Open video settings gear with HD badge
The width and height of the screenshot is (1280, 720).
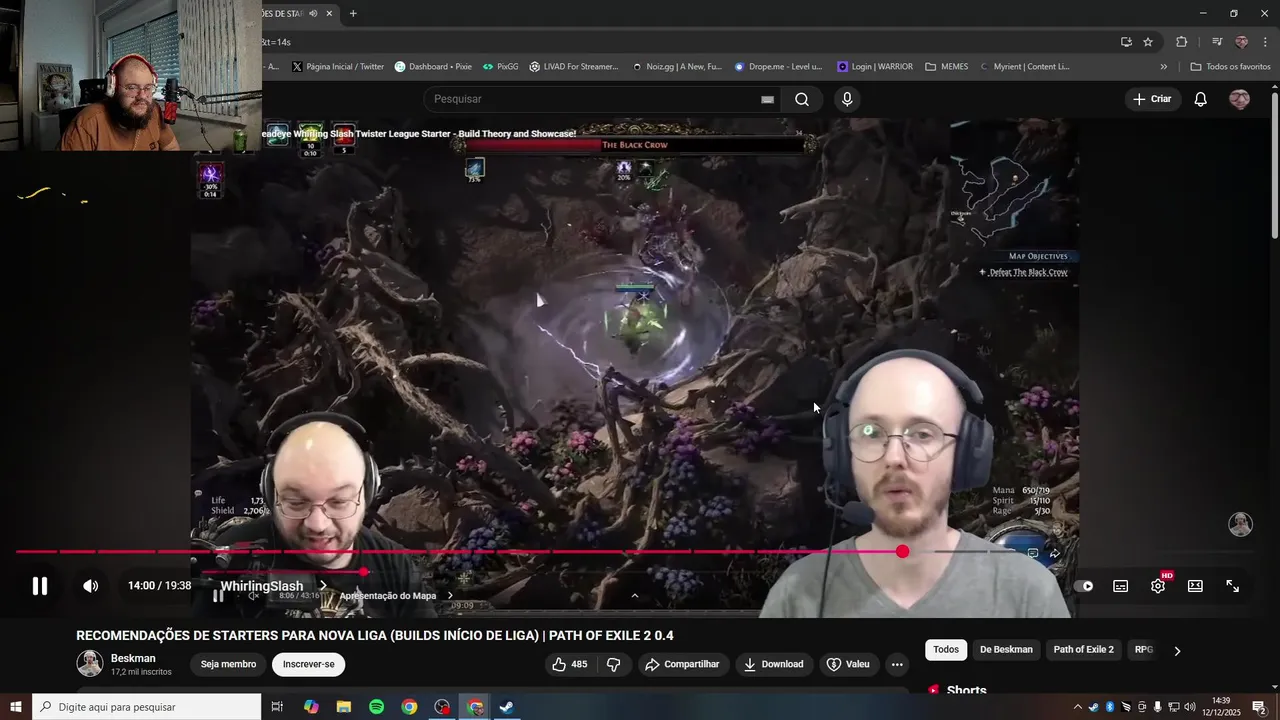tap(1158, 586)
